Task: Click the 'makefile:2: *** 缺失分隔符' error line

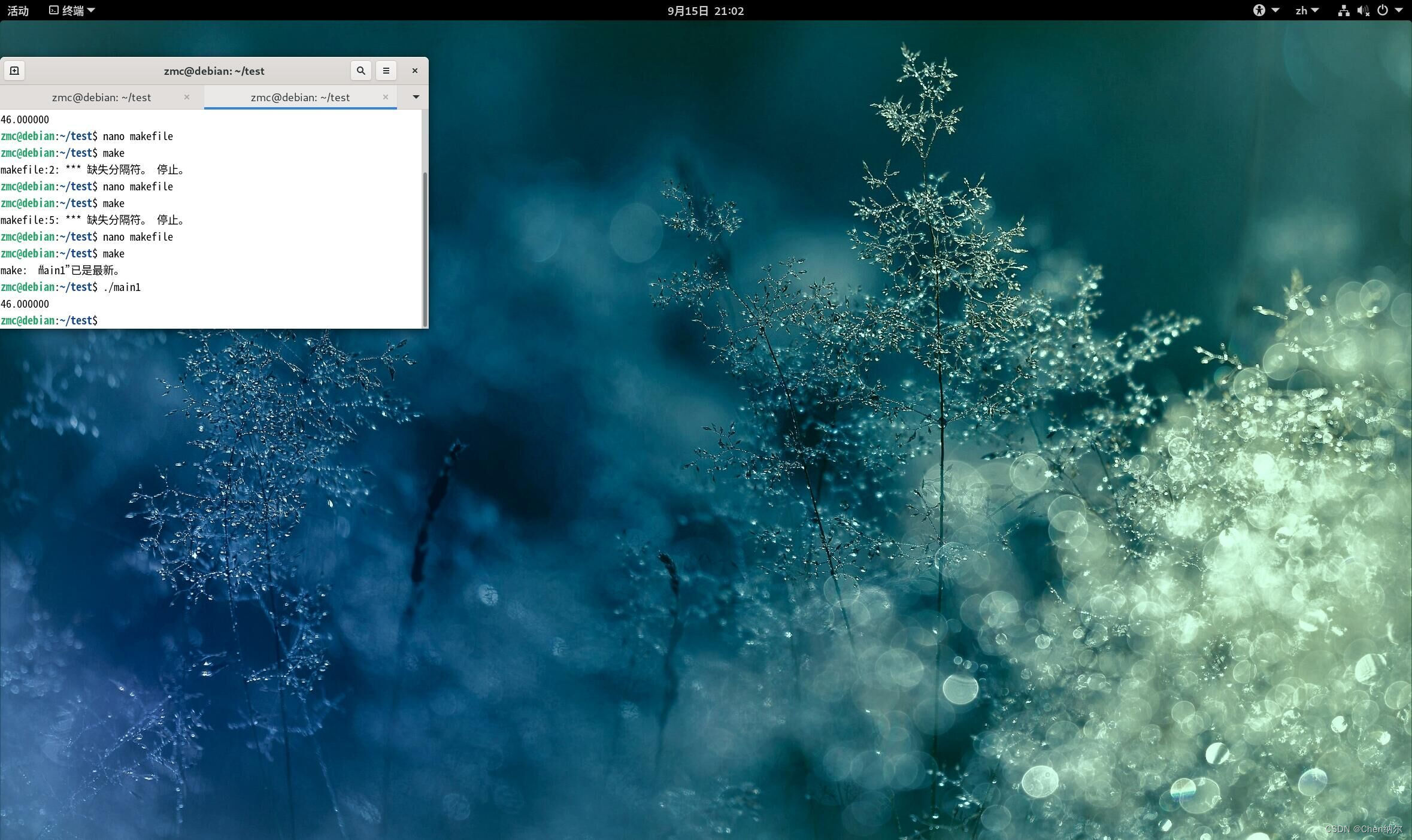Action: coord(93,170)
